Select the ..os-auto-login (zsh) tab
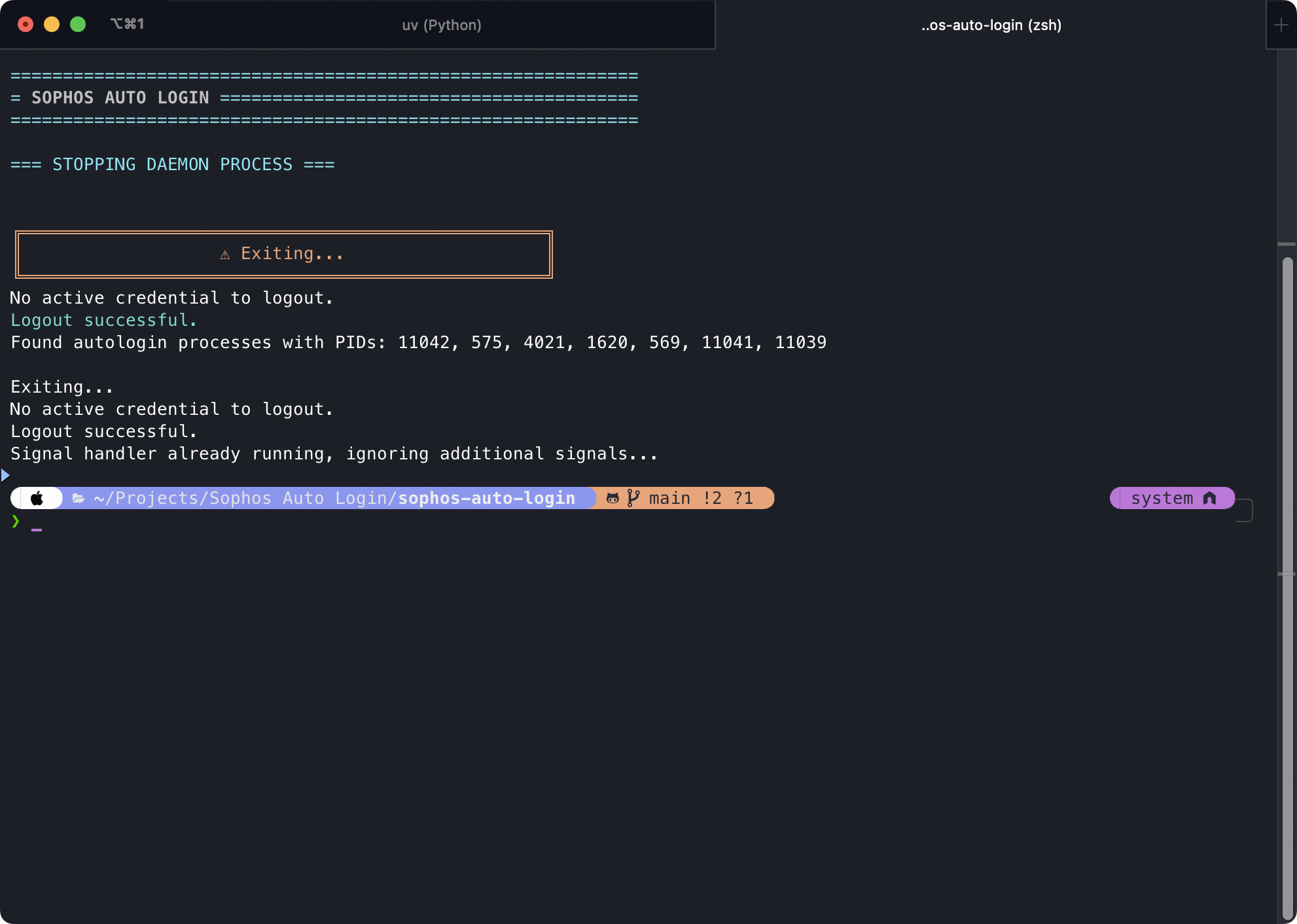 click(x=991, y=25)
